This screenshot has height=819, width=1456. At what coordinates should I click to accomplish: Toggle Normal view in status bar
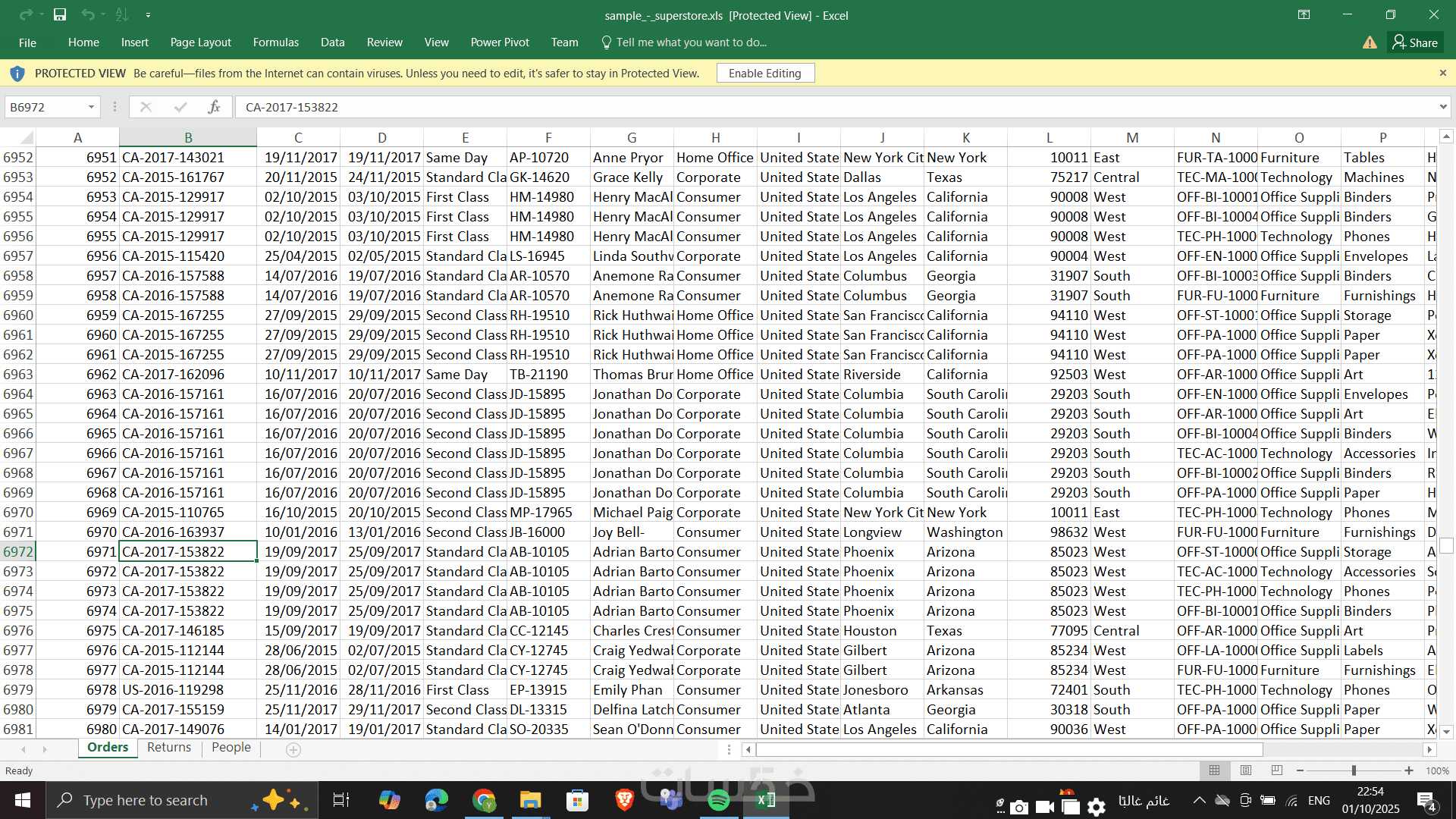coord(1214,770)
